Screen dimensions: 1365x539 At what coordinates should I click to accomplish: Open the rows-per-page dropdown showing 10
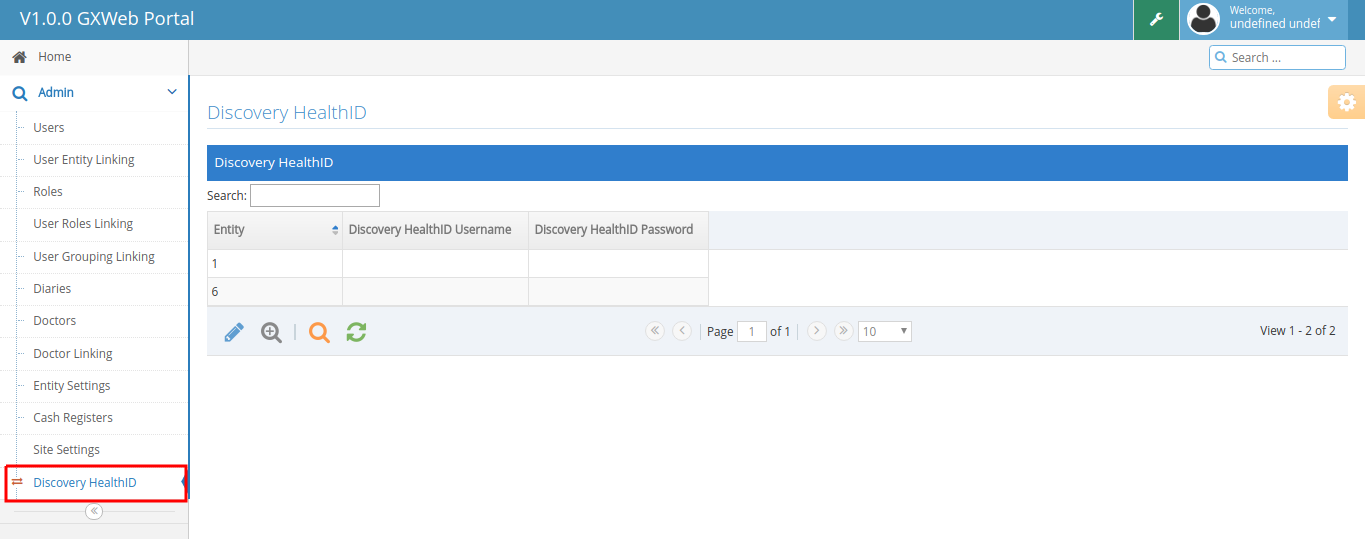pyautogui.click(x=885, y=331)
